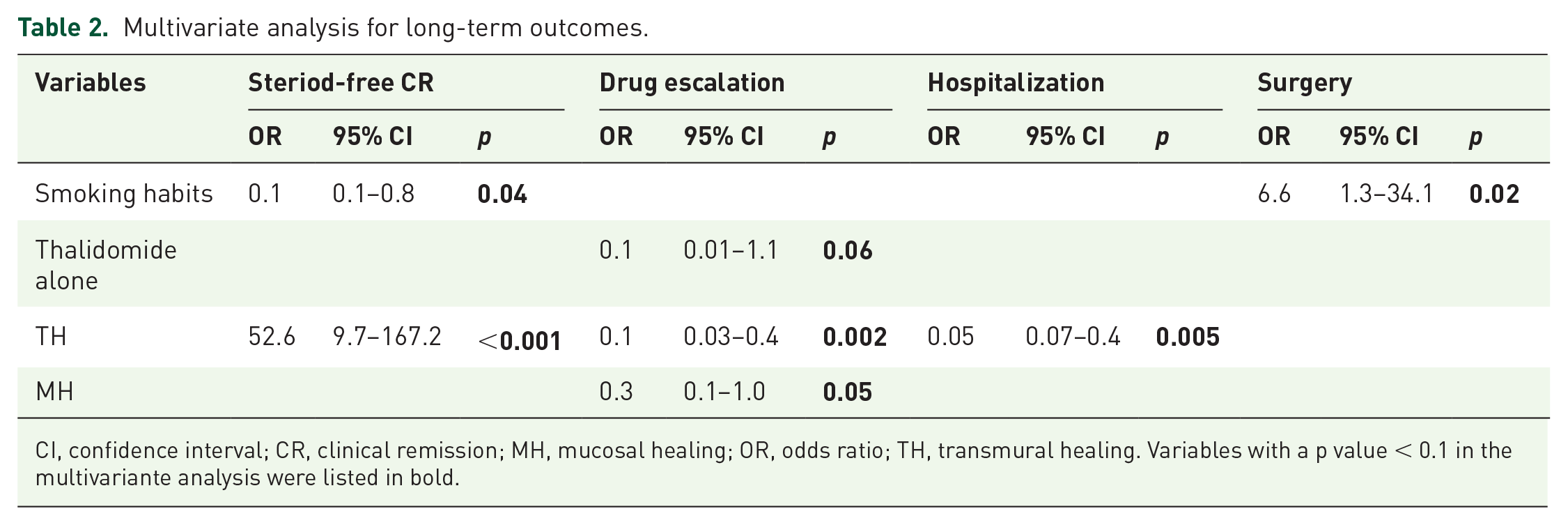This screenshot has width=1568, height=525.
Task: Click the 52.6 odds ratio value
Action: [x=272, y=337]
